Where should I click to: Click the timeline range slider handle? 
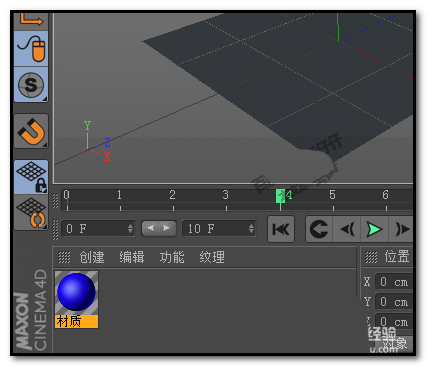click(x=159, y=228)
